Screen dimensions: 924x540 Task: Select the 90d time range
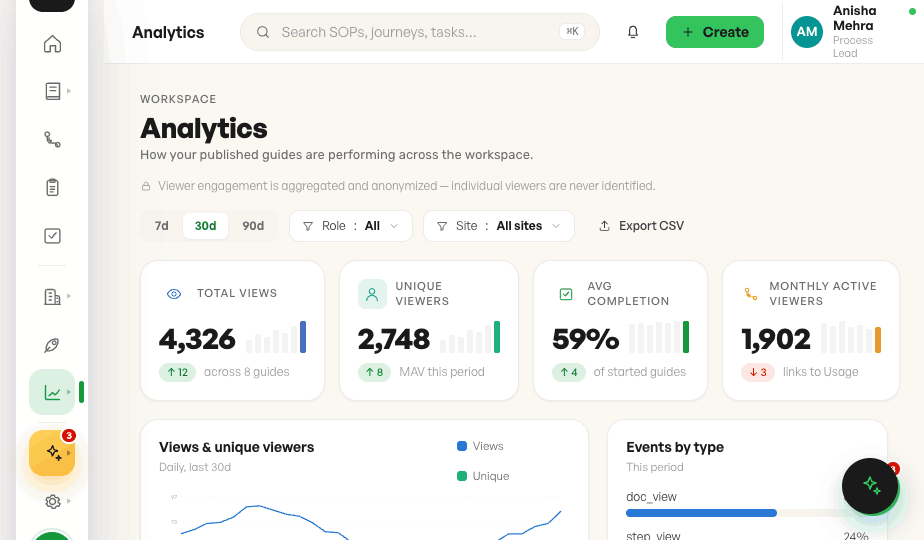click(x=253, y=226)
